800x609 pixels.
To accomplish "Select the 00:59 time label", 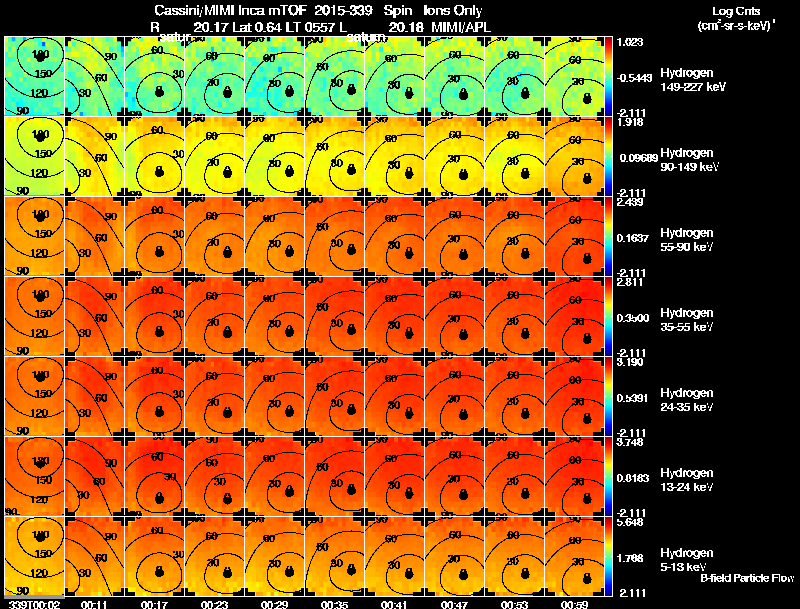I will point(574,604).
